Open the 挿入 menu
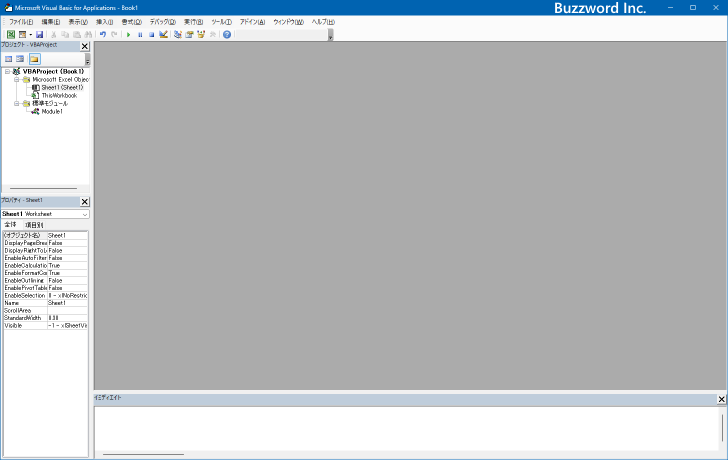 (x=104, y=22)
